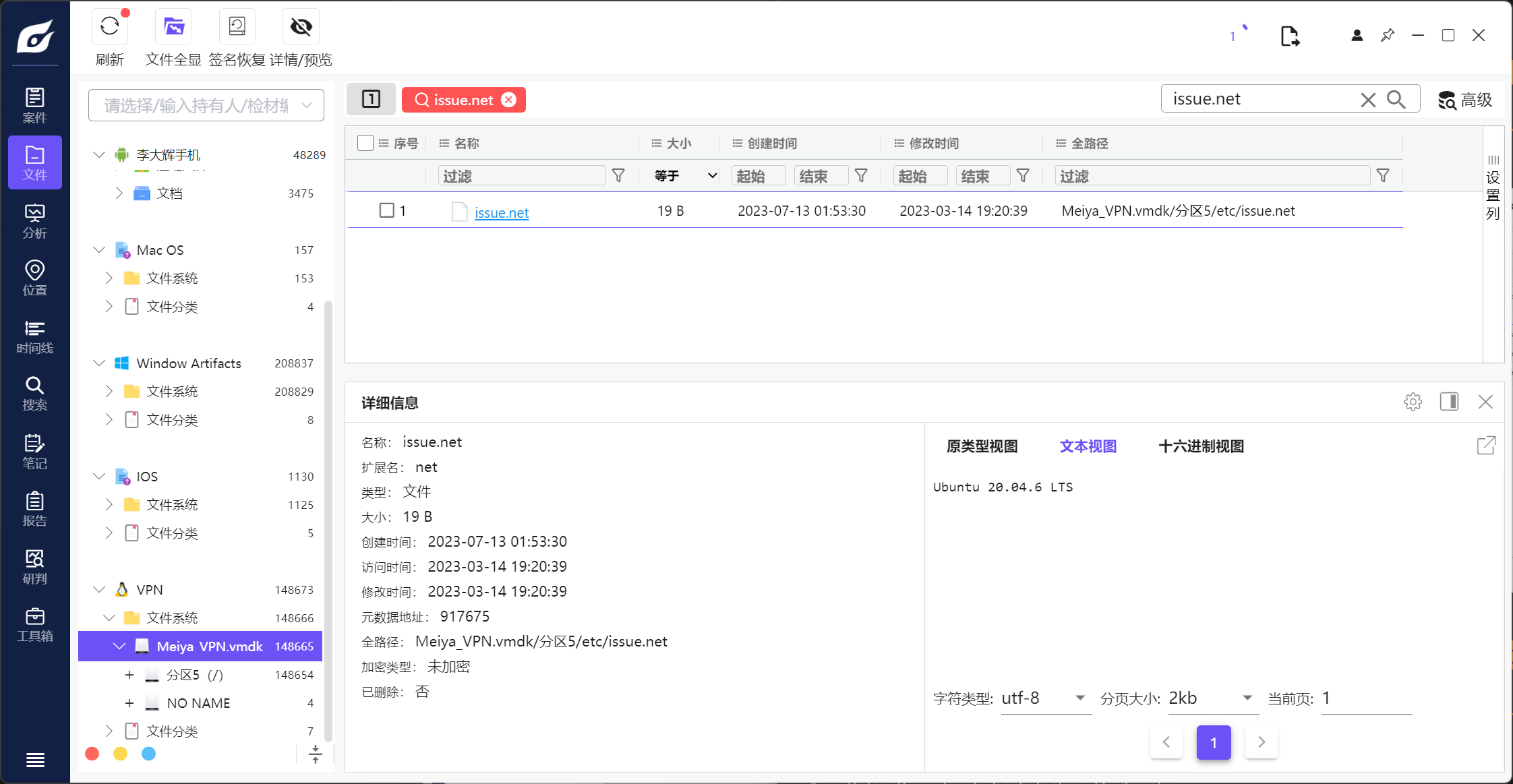Open the issue.net file link

point(502,212)
